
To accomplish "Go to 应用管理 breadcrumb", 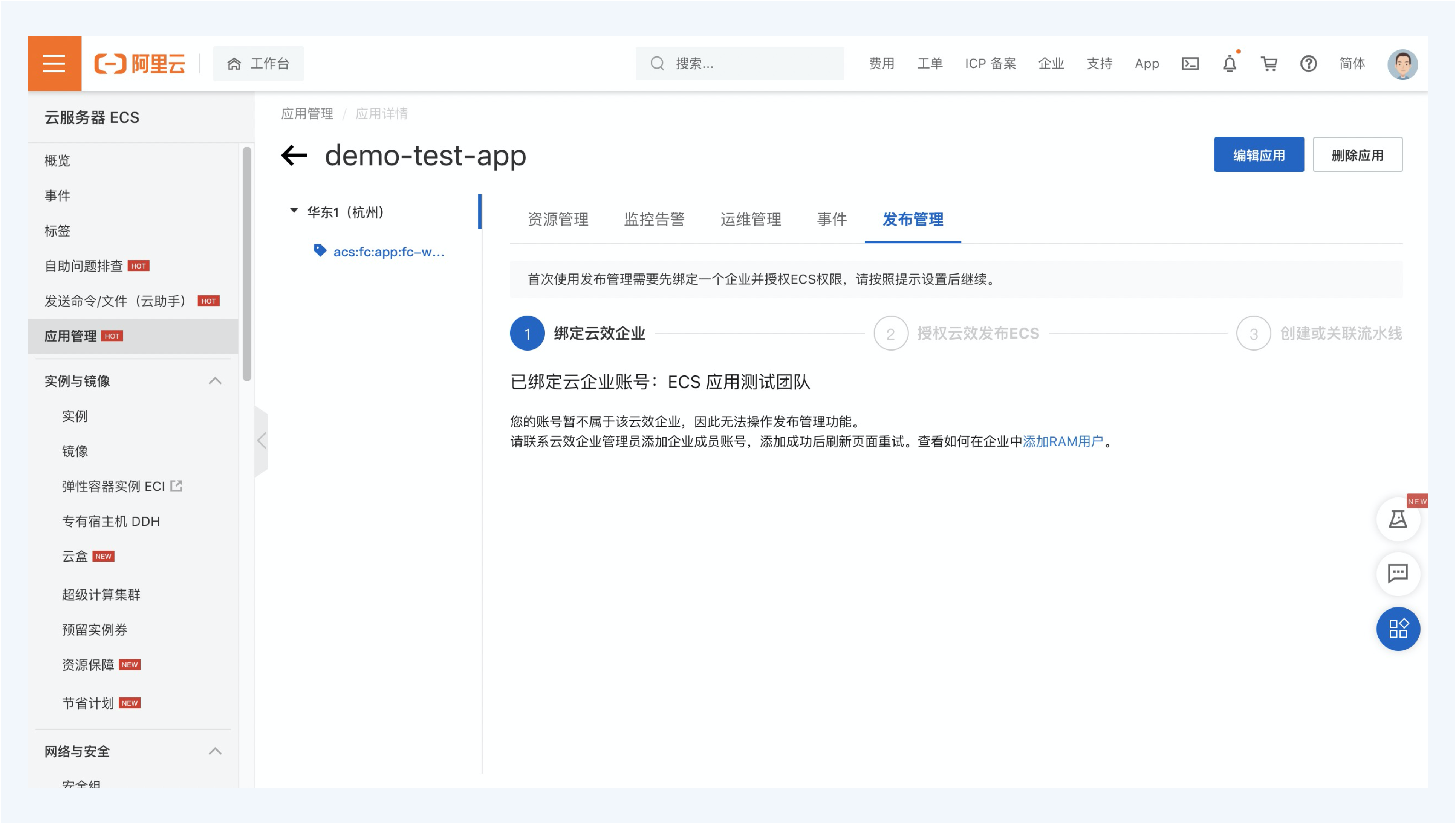I will click(307, 114).
